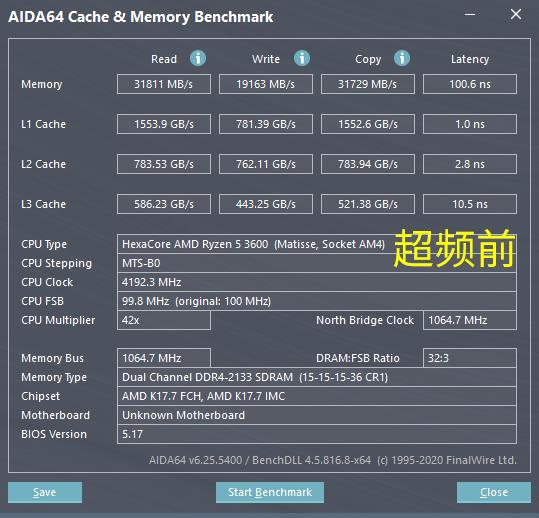
Task: Select the Memory Latency value 100.6 ns
Action: pyautogui.click(x=470, y=84)
